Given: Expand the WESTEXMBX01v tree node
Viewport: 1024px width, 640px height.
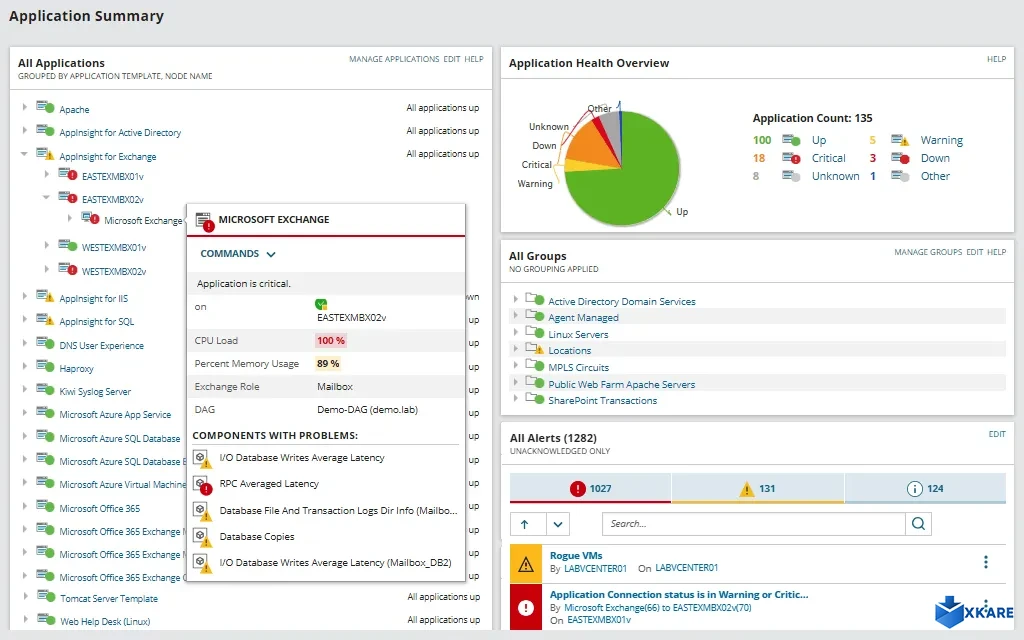Looking at the screenshot, I should click(x=46, y=245).
